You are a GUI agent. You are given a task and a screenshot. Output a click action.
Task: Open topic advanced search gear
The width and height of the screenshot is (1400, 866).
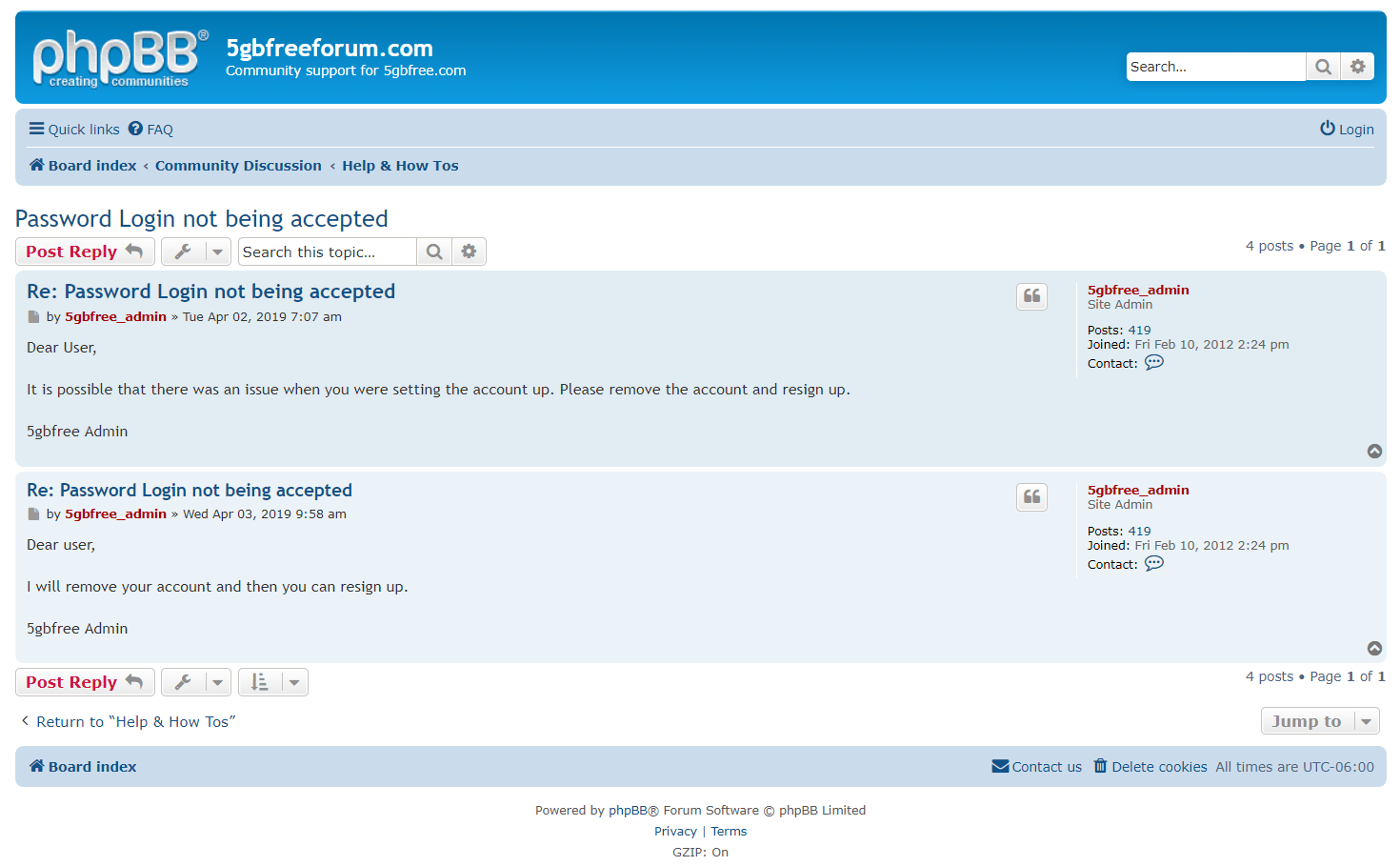point(469,252)
